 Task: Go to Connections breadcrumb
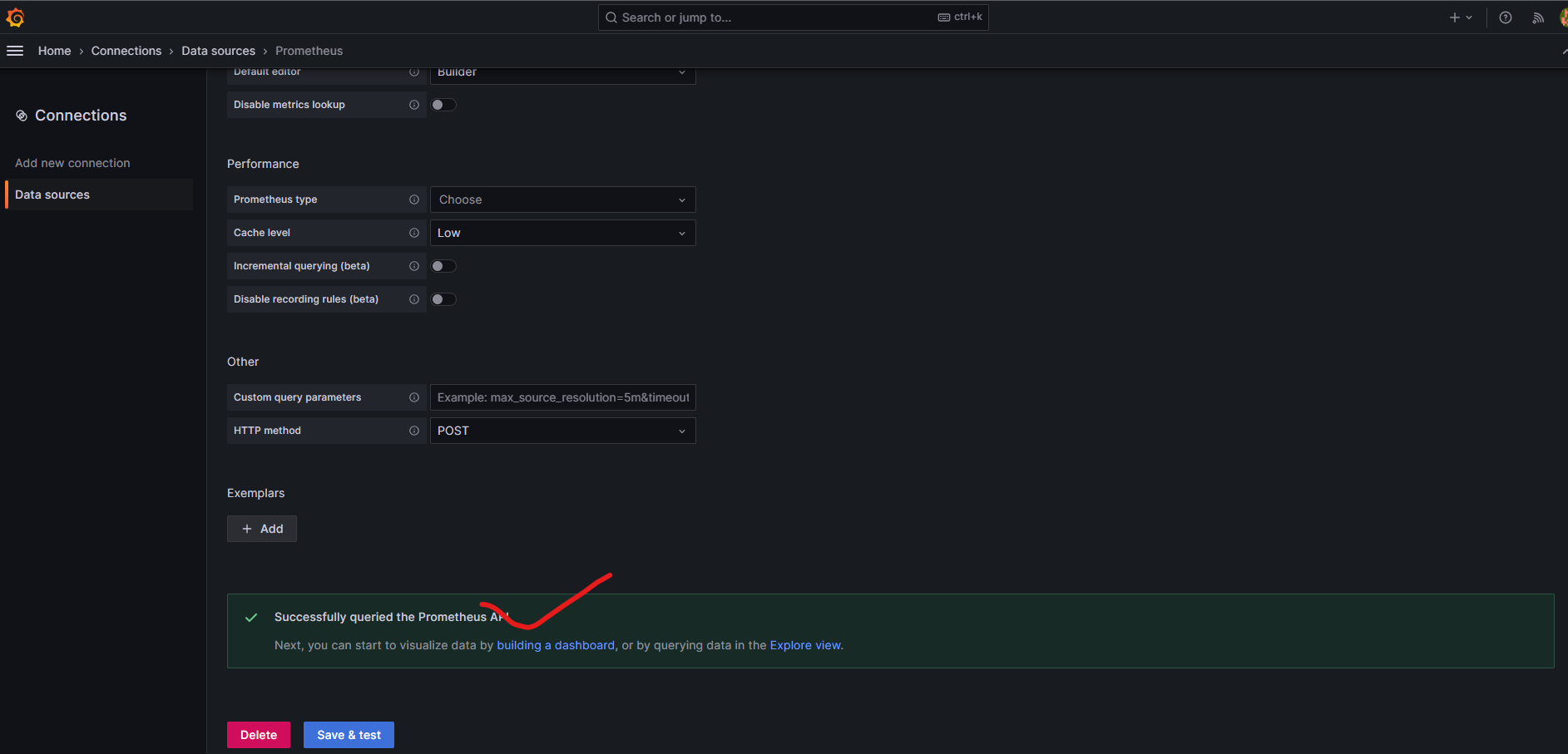point(126,51)
